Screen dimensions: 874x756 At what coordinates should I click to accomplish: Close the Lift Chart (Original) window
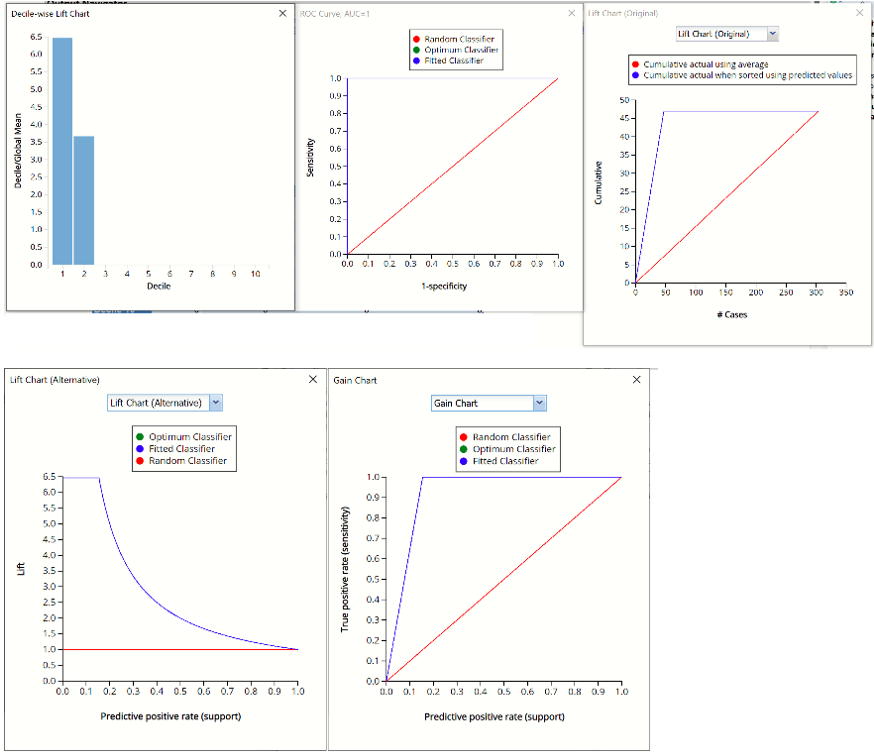[x=859, y=13]
